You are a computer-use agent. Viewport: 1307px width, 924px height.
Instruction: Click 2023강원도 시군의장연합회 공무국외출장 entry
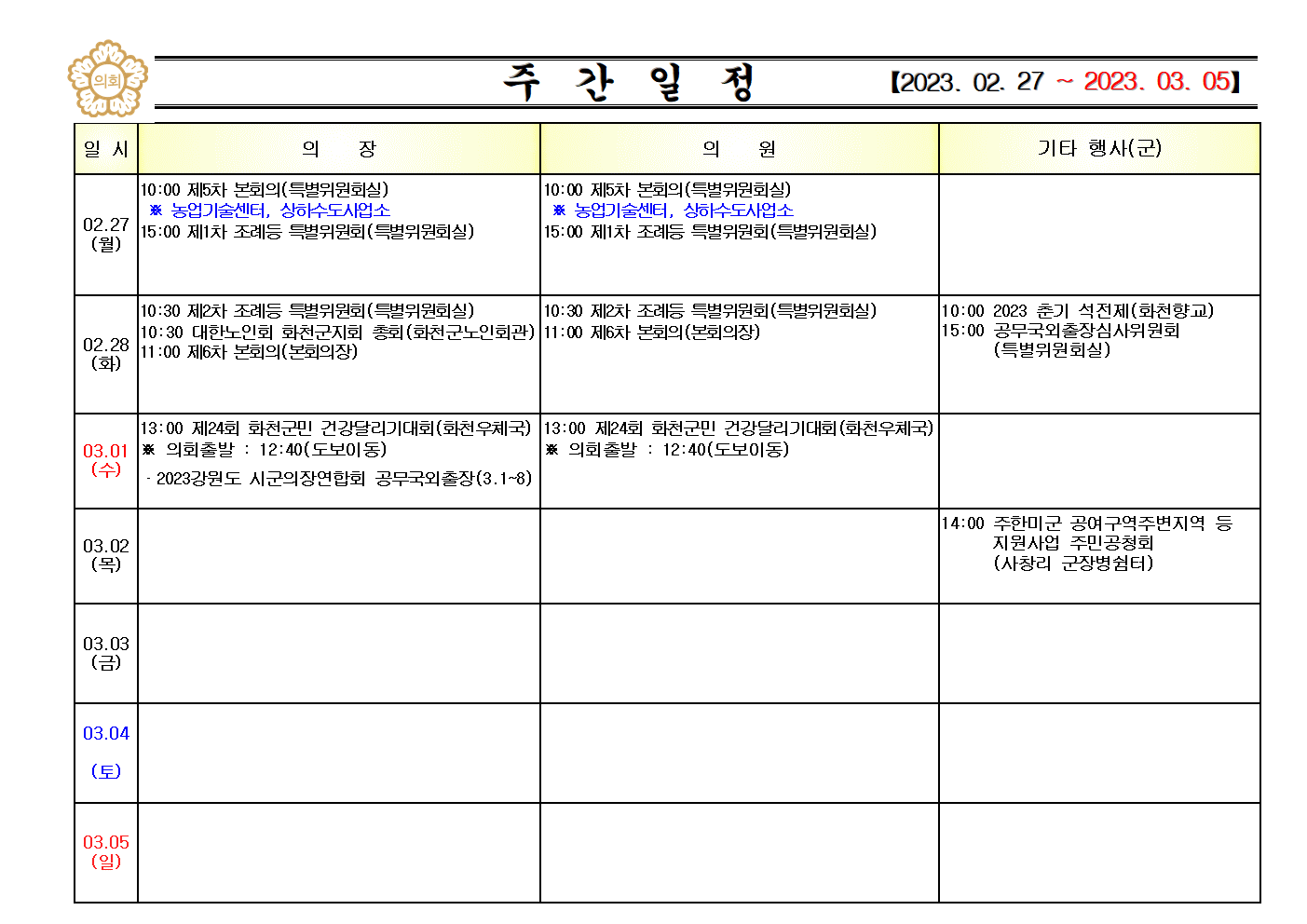pos(339,479)
